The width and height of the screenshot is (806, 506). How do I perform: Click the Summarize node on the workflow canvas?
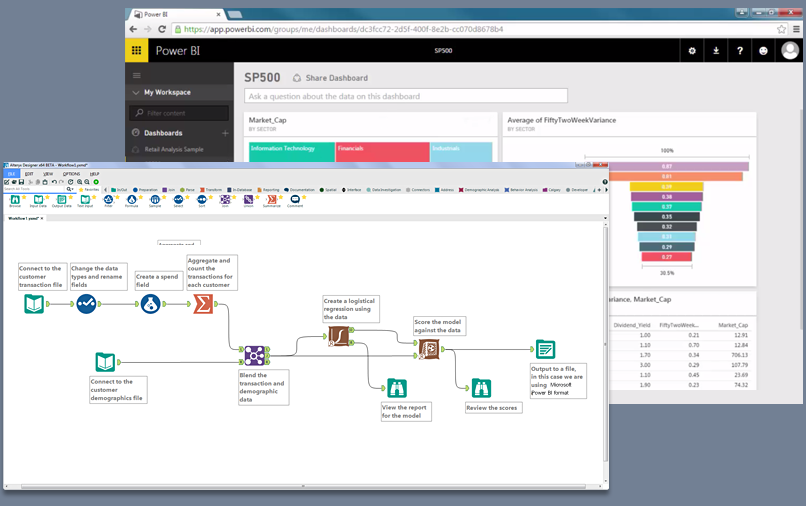pyautogui.click(x=203, y=304)
